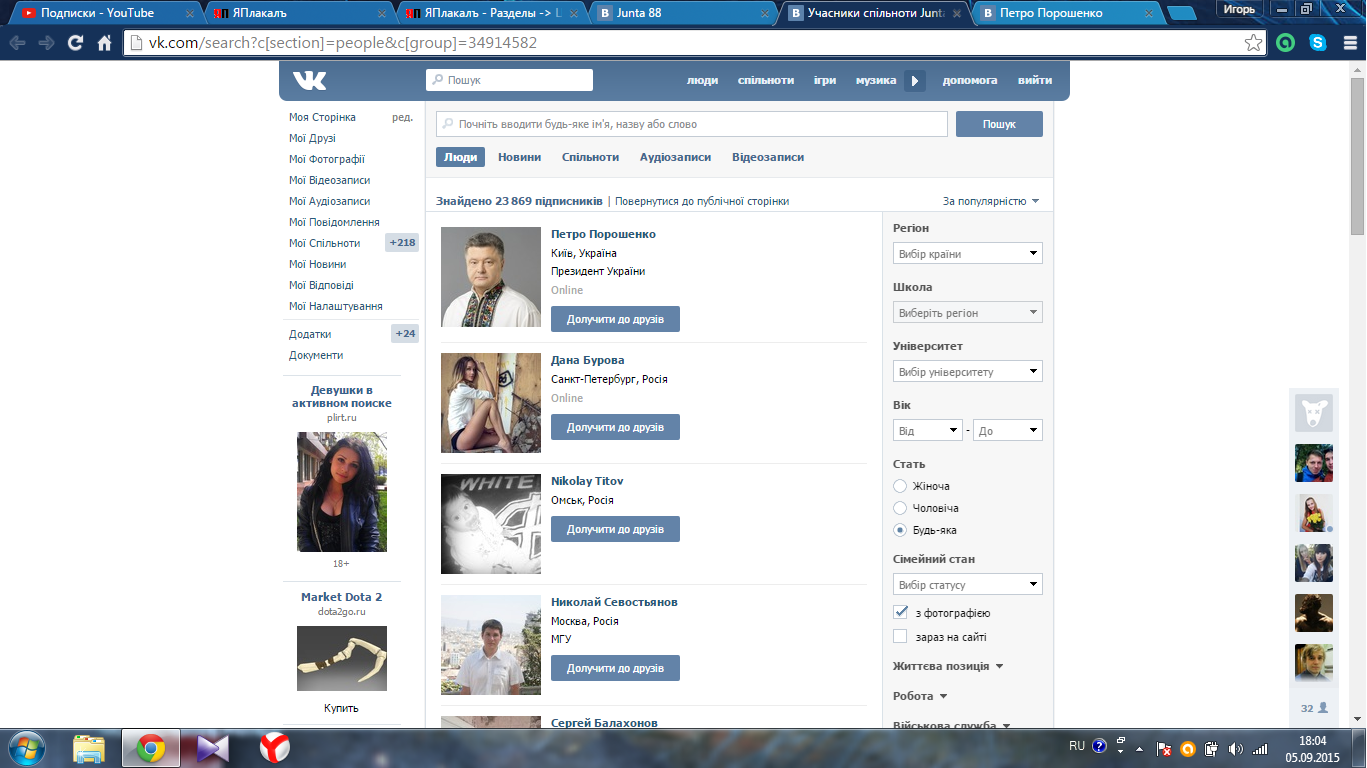Image resolution: width=1367 pixels, height=768 pixels.
Task: Enable the 'зараз на сайті' checkbox
Action: point(900,636)
